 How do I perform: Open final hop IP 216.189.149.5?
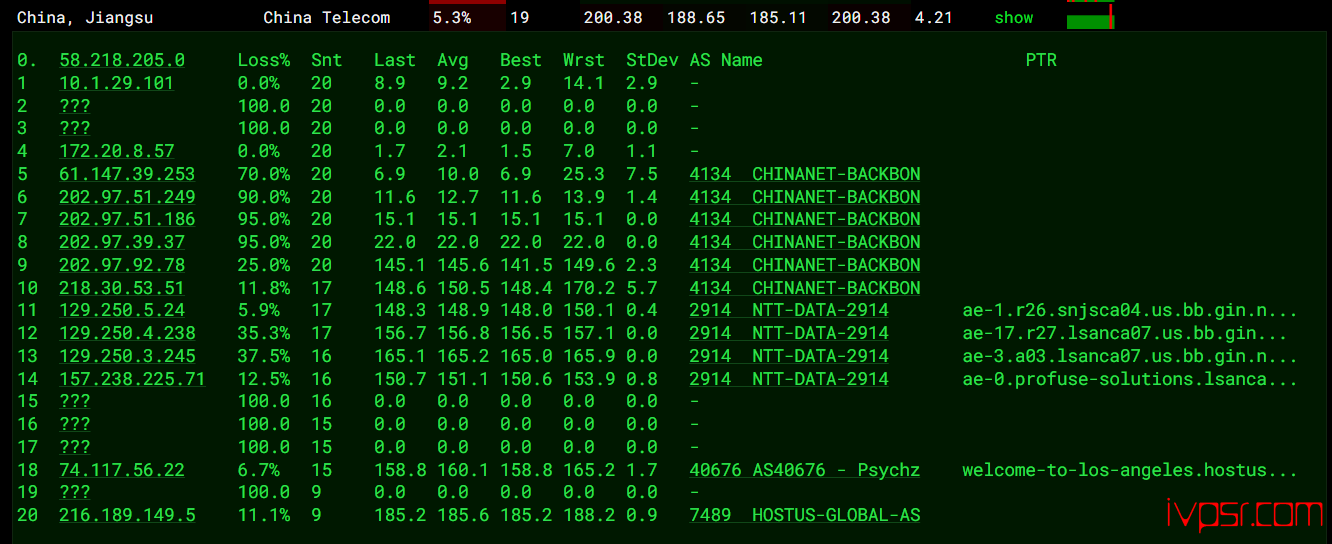[x=127, y=515]
